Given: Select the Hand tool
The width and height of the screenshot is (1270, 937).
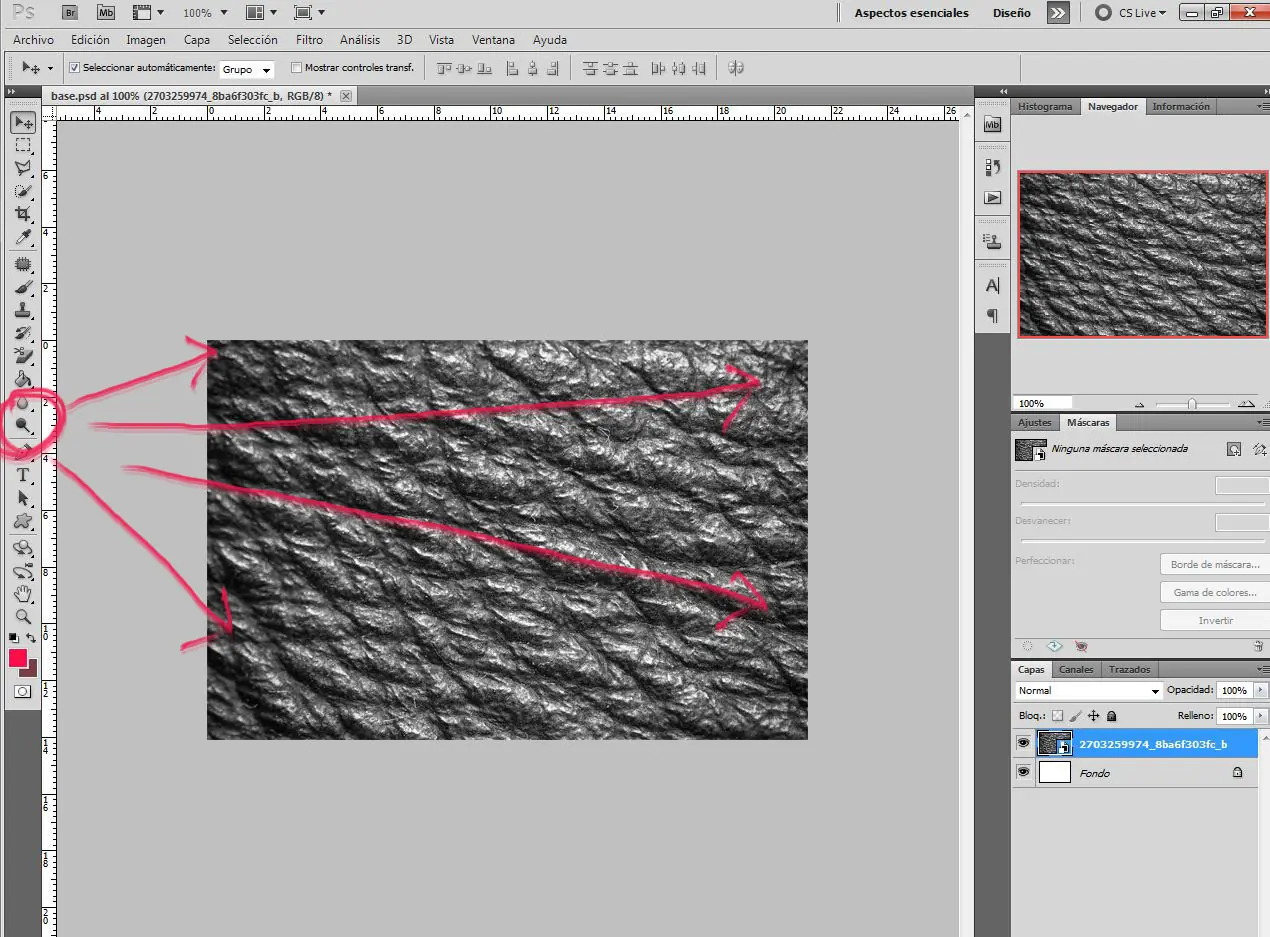Looking at the screenshot, I should click(x=23, y=594).
